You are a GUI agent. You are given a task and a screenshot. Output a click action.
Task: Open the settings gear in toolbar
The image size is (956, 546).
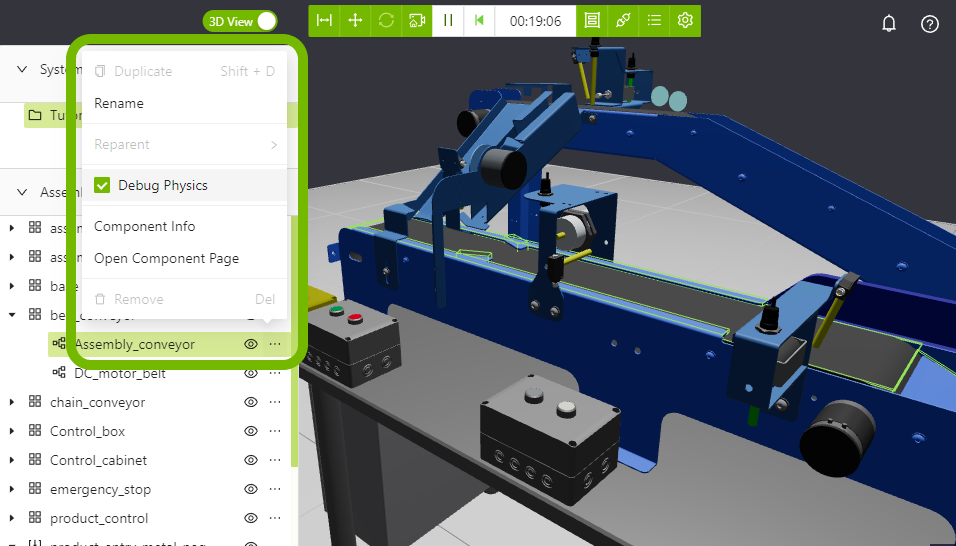click(x=685, y=20)
